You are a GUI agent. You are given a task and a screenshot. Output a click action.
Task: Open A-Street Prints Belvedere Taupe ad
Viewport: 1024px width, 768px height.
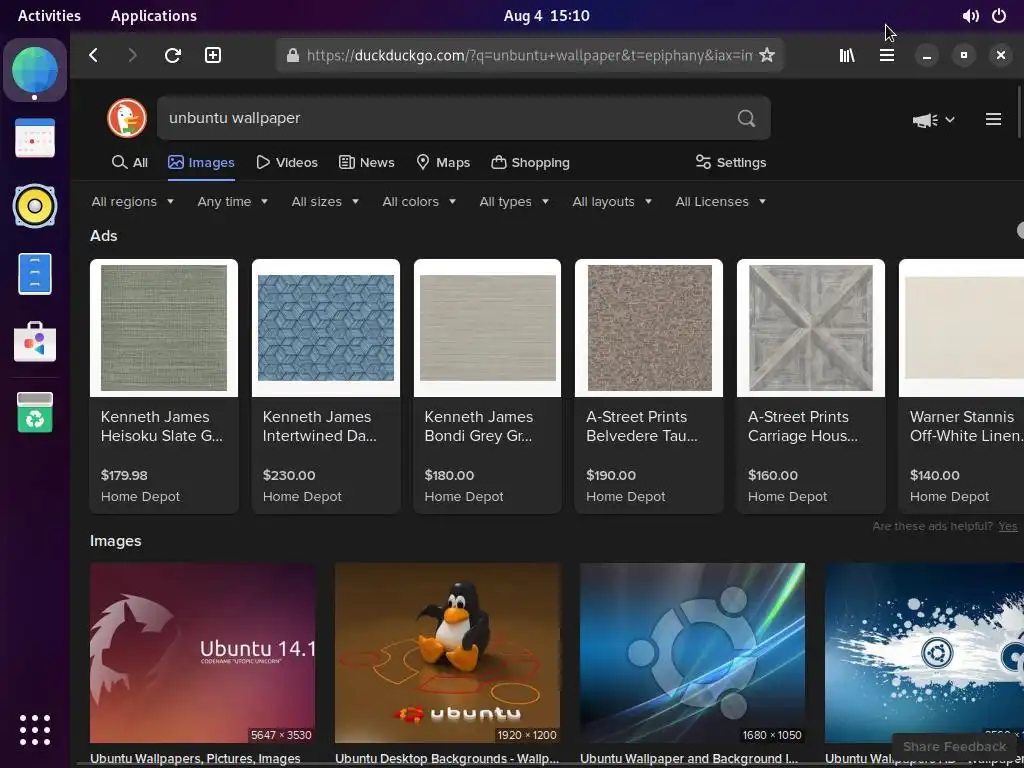pos(649,386)
